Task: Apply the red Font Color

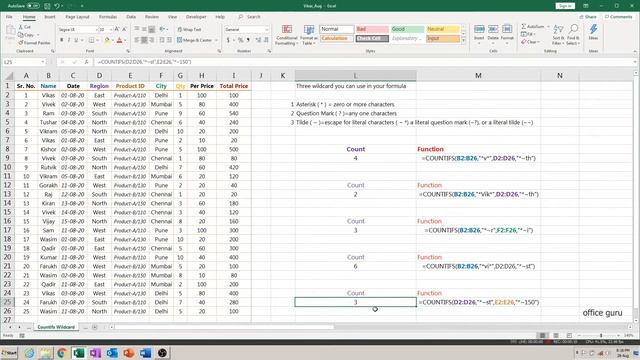Action: [x=119, y=40]
